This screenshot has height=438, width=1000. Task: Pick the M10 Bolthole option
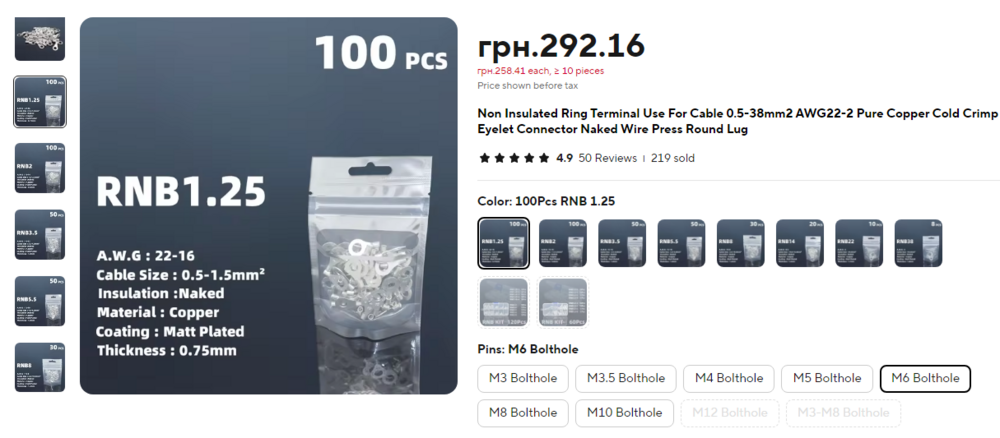(x=624, y=413)
